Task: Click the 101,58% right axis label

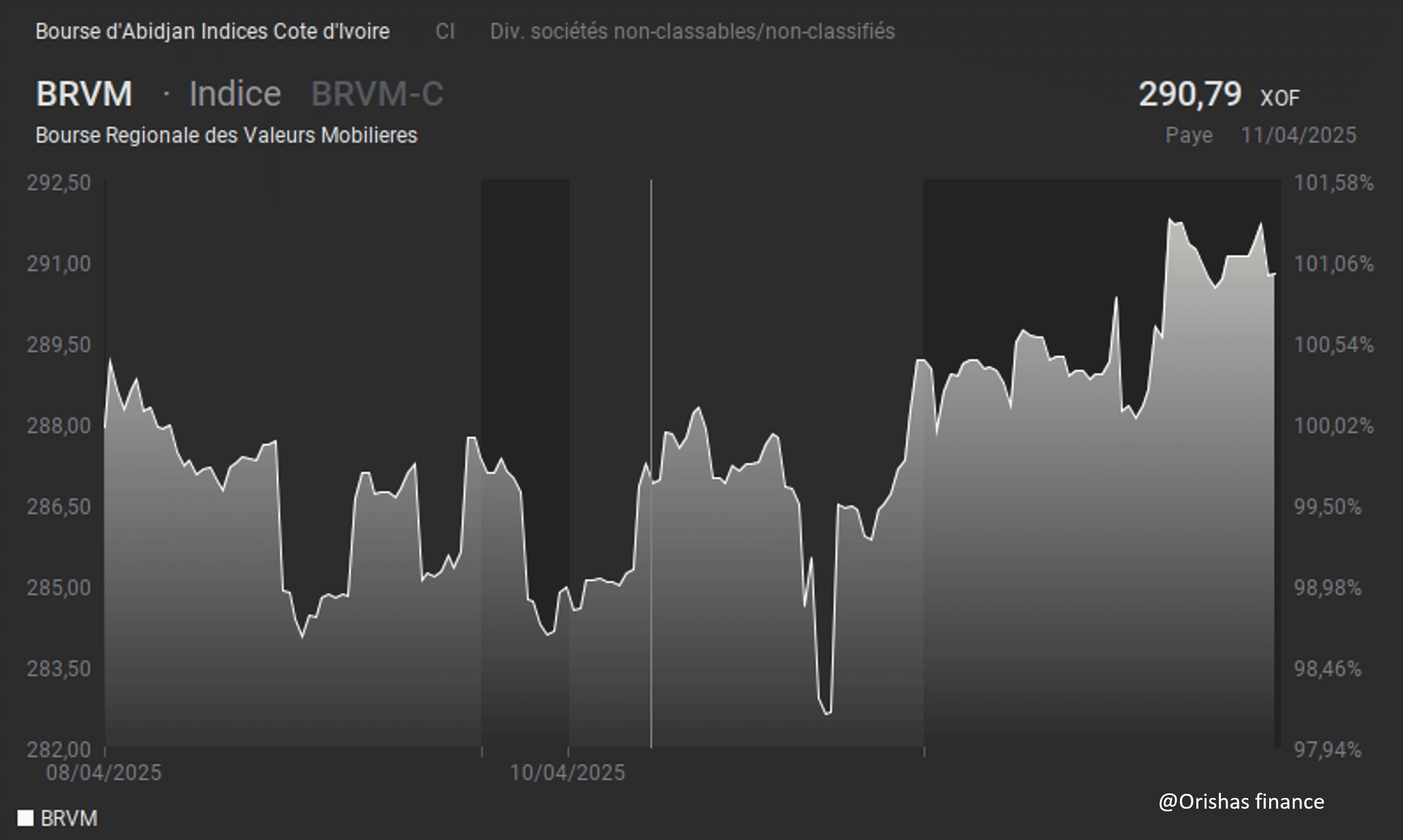Action: [1334, 183]
